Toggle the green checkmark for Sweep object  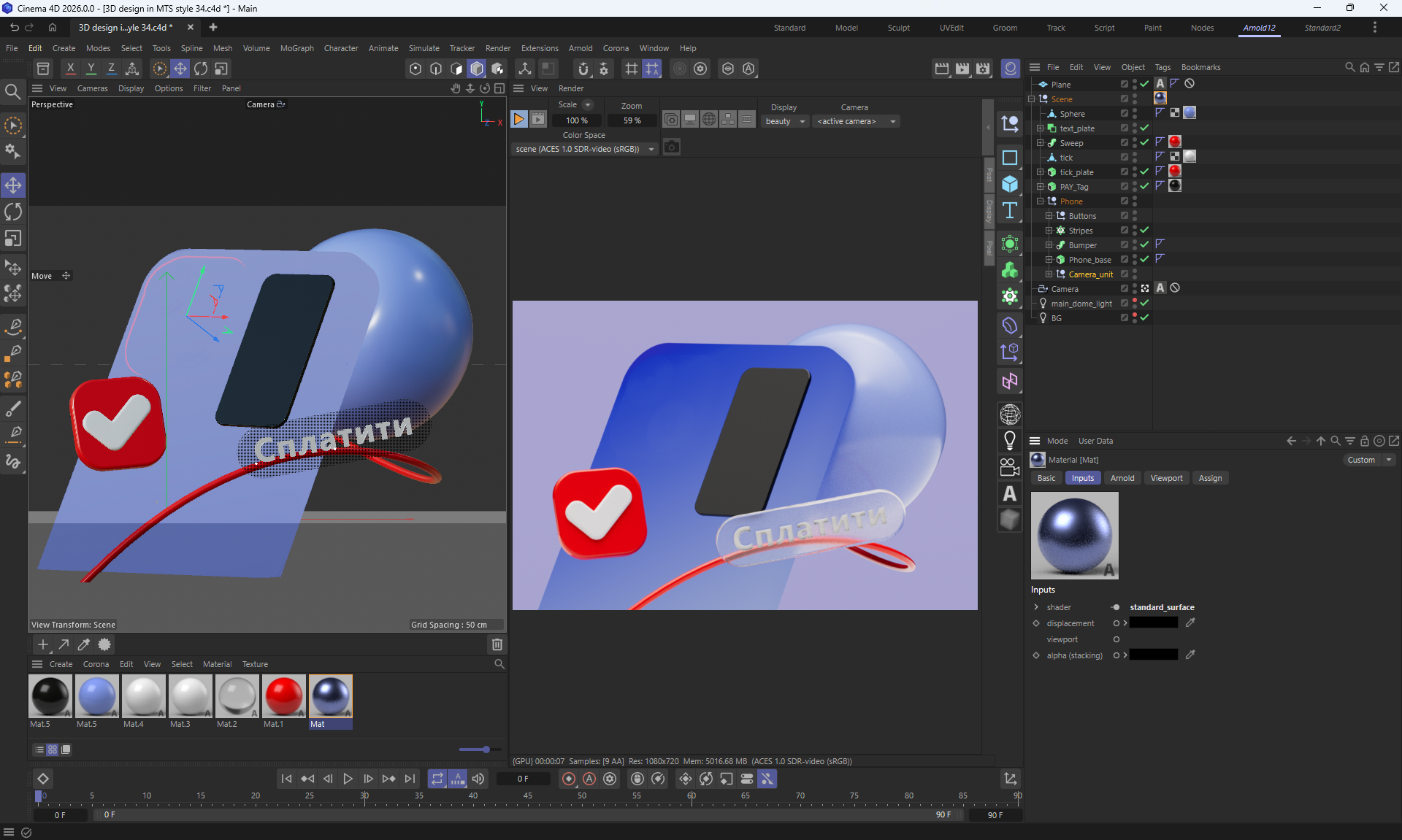pos(1144,143)
